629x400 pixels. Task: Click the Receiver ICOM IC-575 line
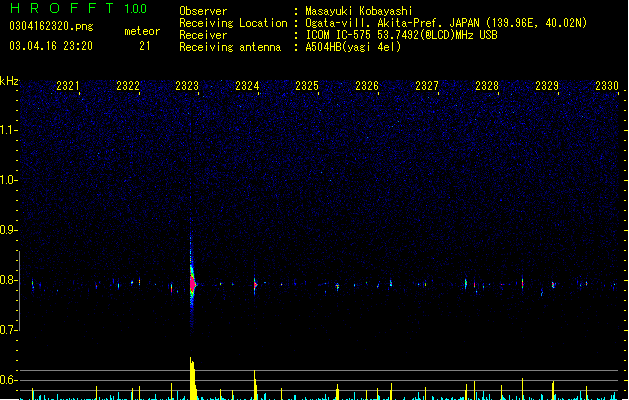401,35
